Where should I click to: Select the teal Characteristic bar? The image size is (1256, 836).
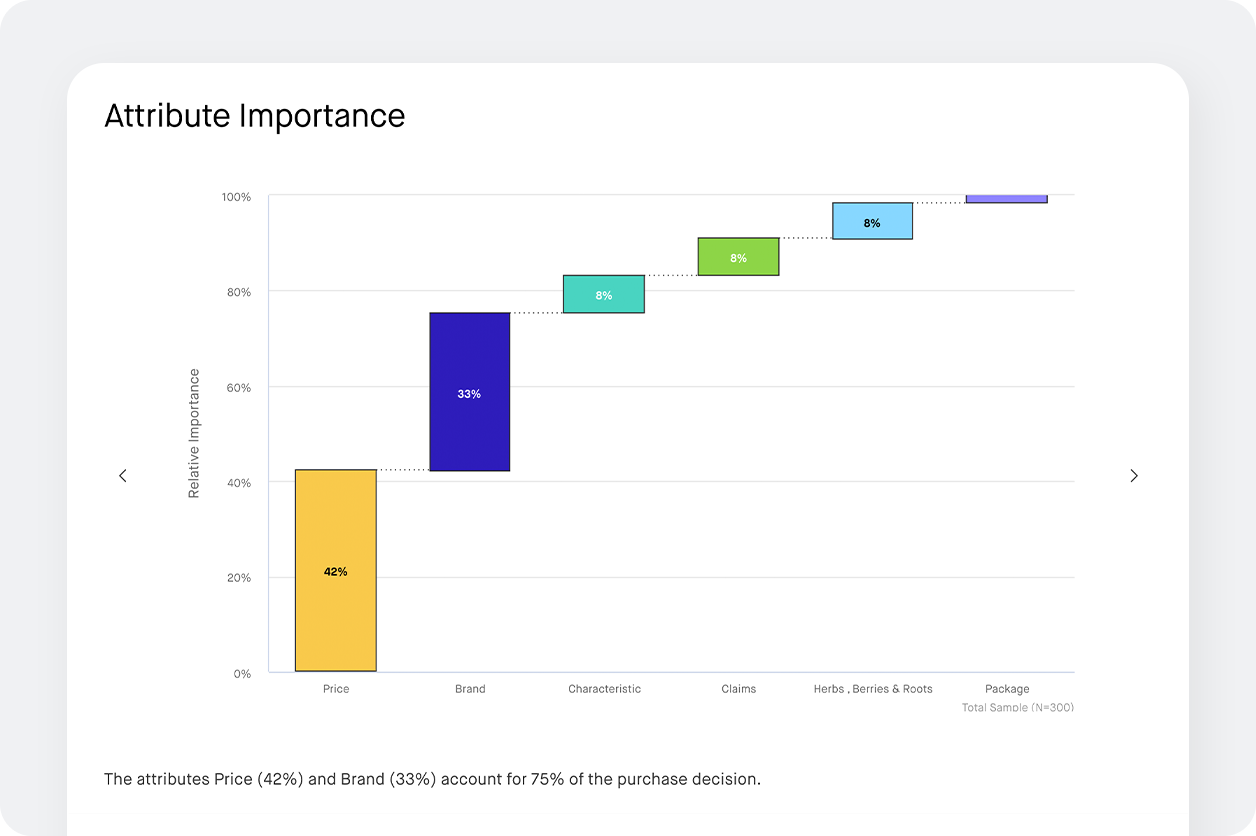tap(604, 294)
